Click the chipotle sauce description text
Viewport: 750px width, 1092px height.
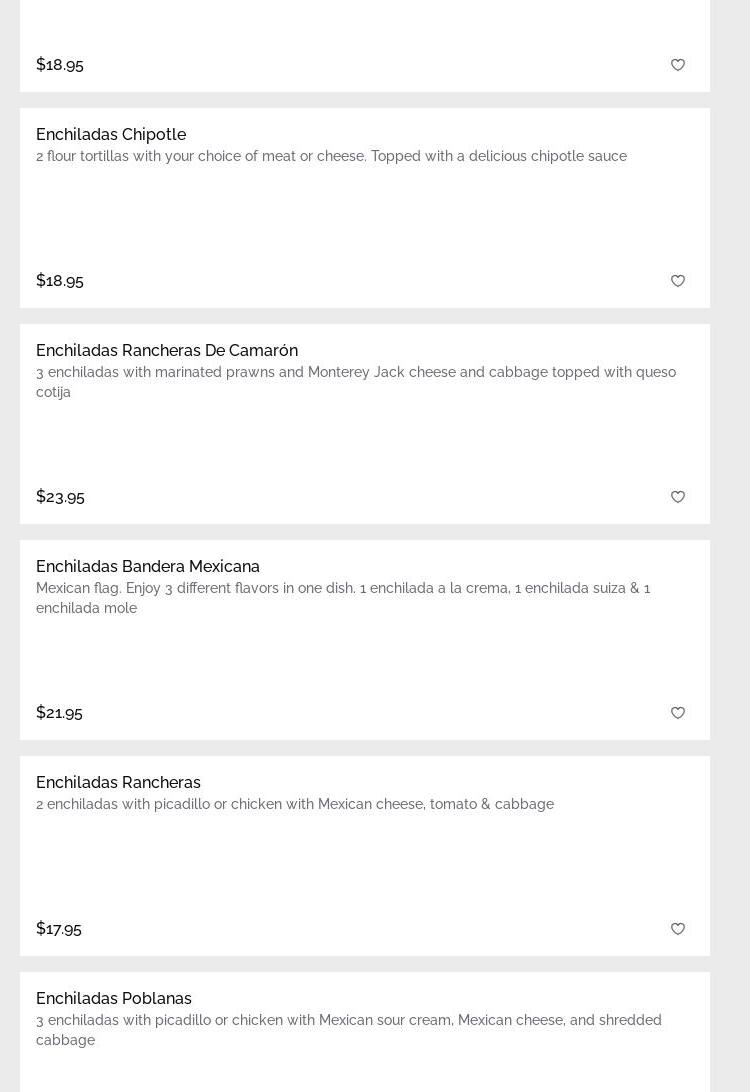click(x=331, y=156)
